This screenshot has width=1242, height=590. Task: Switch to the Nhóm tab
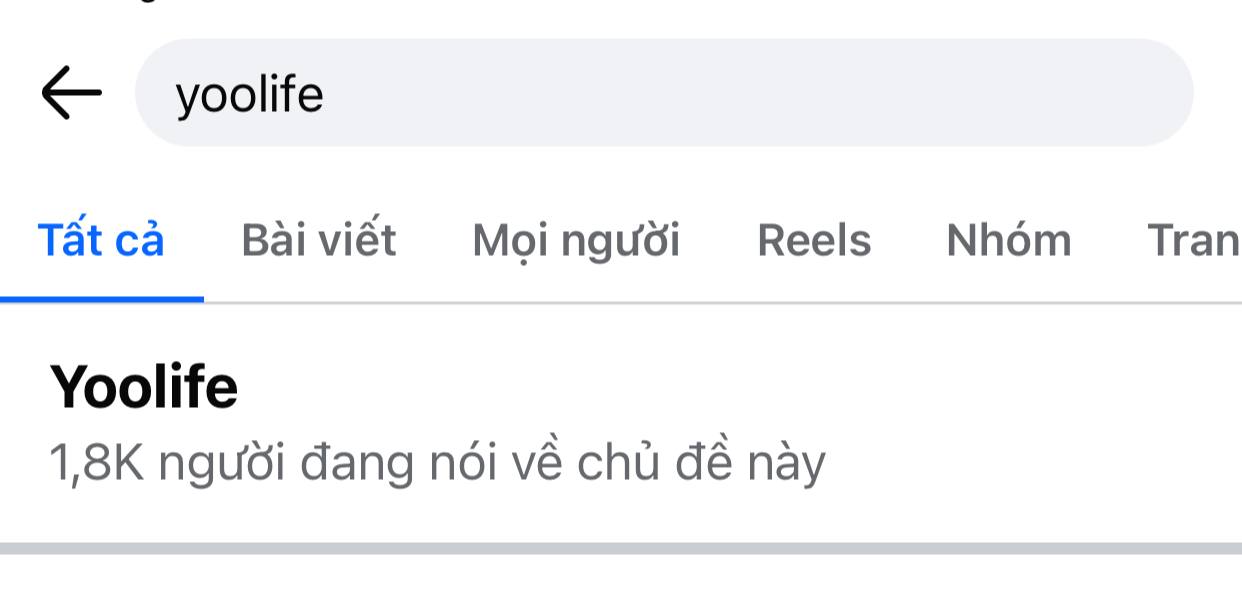pos(1009,240)
